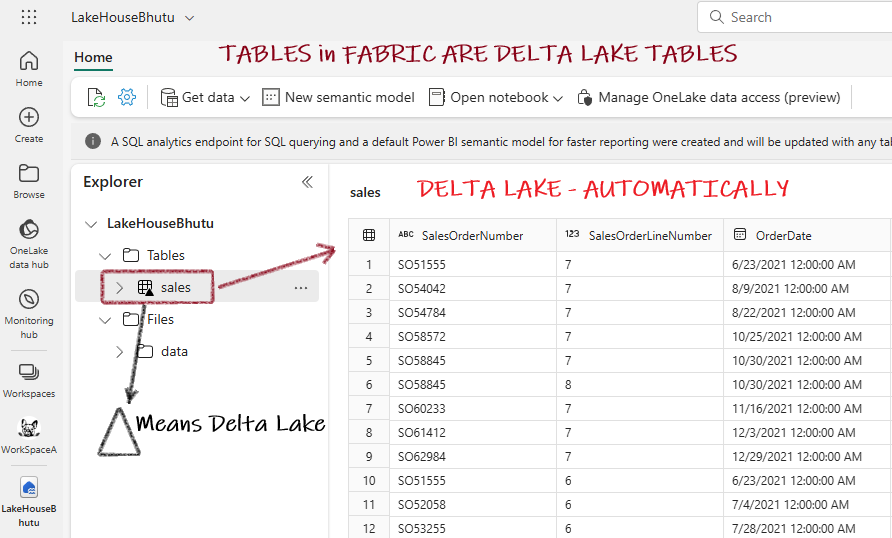Click Open notebook button label
Image resolution: width=892 pixels, height=538 pixels.
coord(499,98)
